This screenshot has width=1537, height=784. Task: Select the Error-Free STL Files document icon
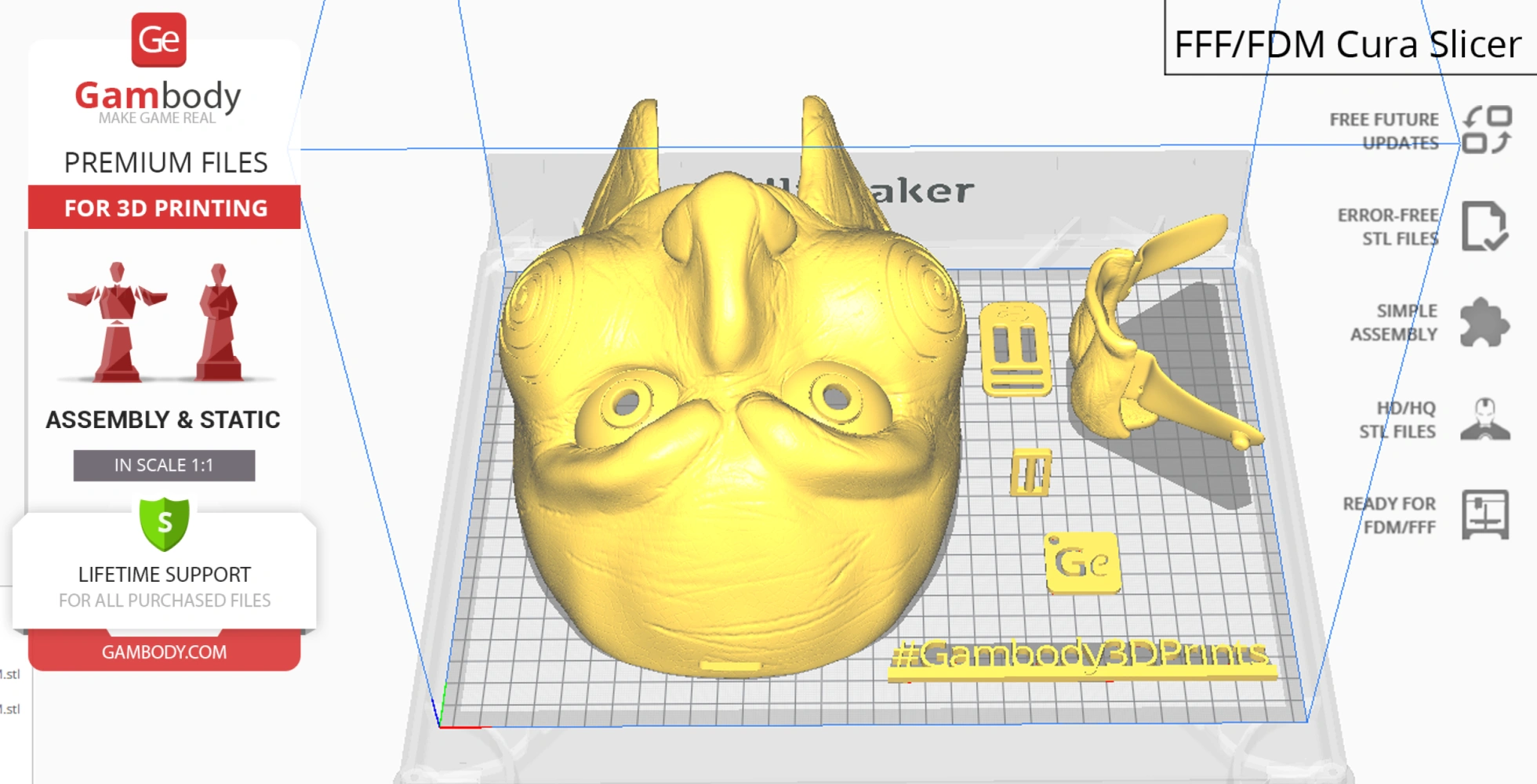coord(1488,227)
